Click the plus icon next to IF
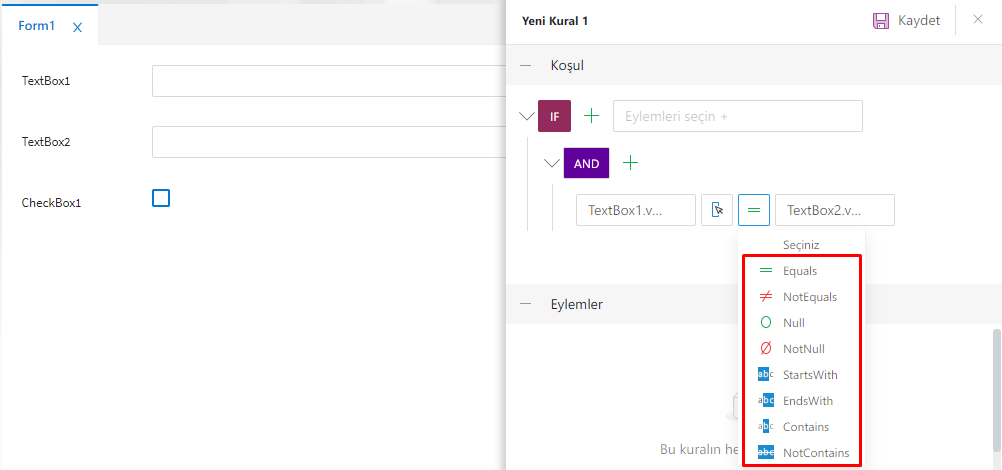This screenshot has width=1002, height=470. click(x=592, y=116)
